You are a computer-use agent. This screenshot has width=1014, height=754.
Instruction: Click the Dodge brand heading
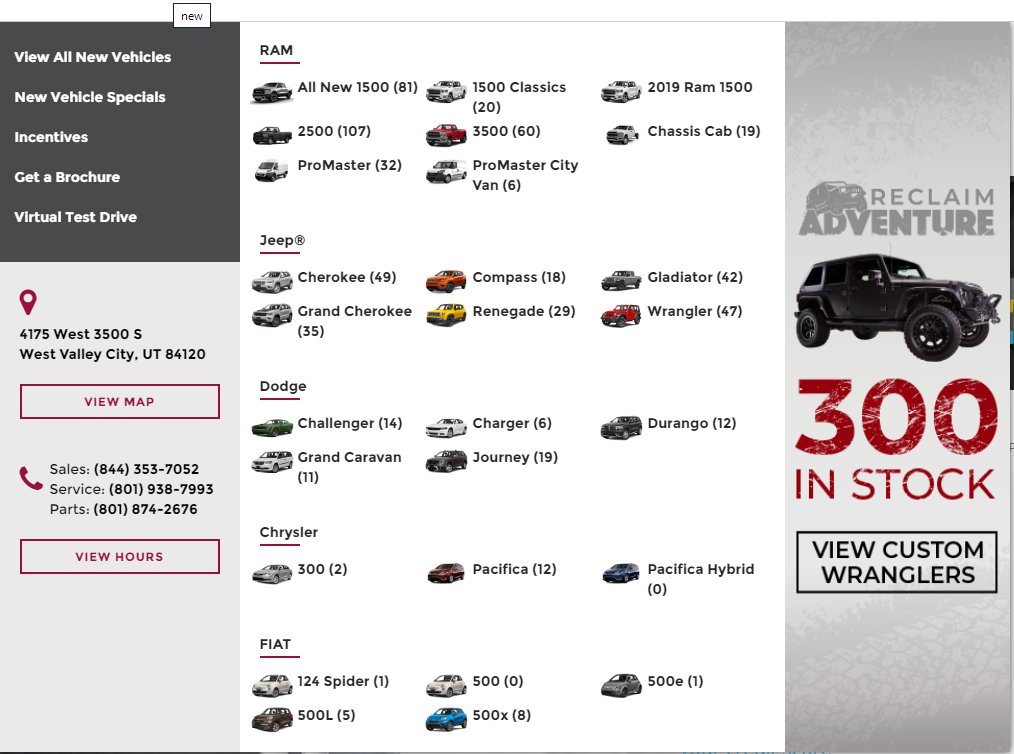click(283, 387)
